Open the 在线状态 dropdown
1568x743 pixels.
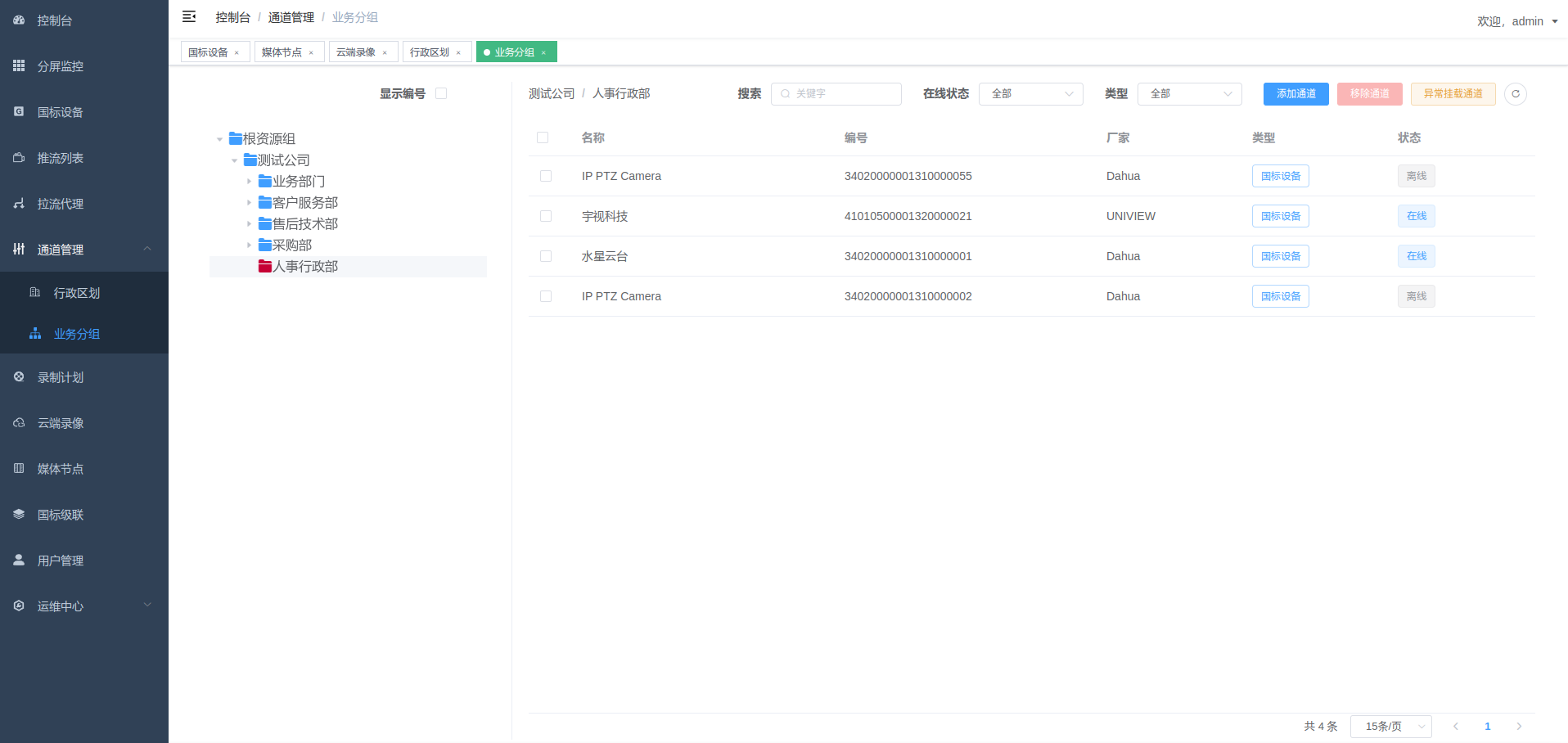1030,93
